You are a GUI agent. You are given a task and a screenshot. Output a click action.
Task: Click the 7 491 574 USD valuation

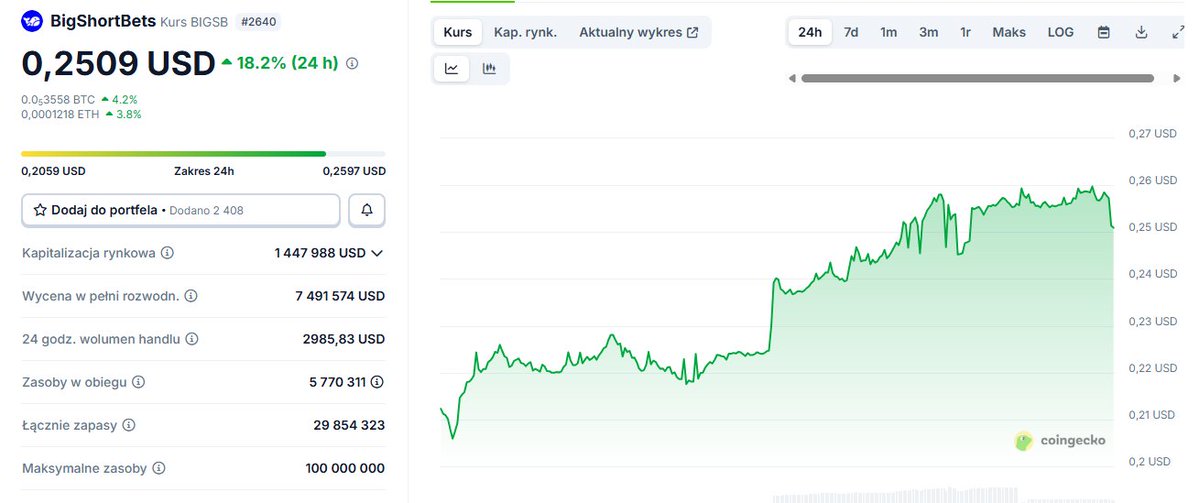tap(340, 296)
